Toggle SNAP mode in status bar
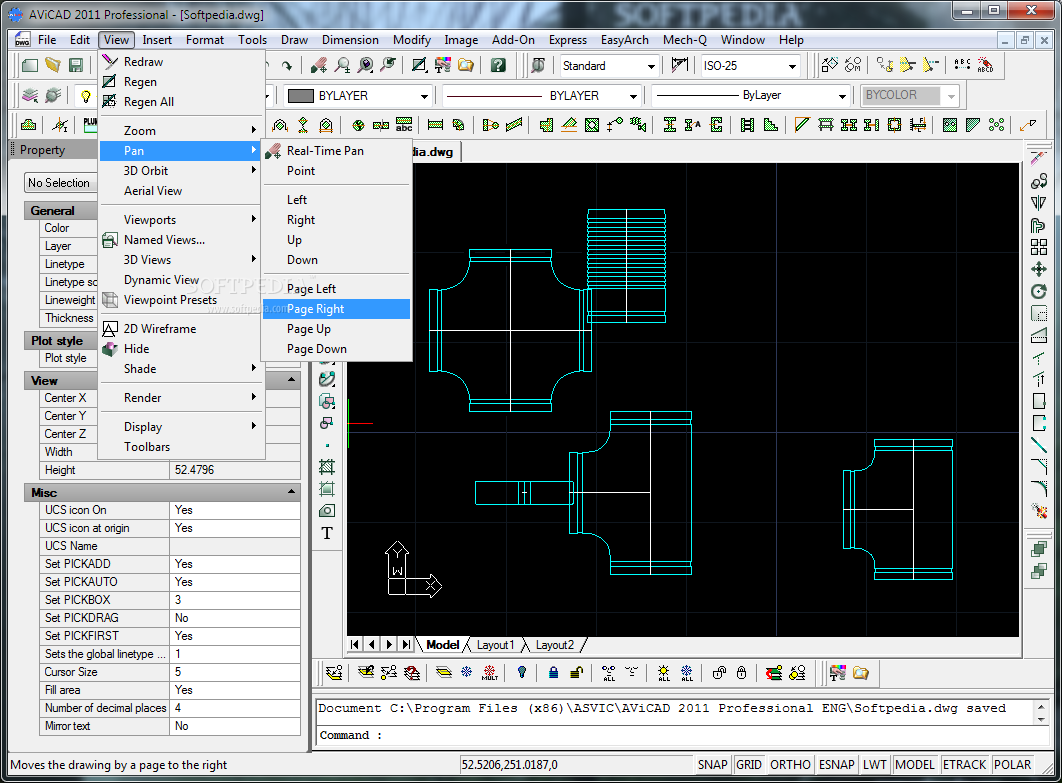The image size is (1062, 783). 712,765
